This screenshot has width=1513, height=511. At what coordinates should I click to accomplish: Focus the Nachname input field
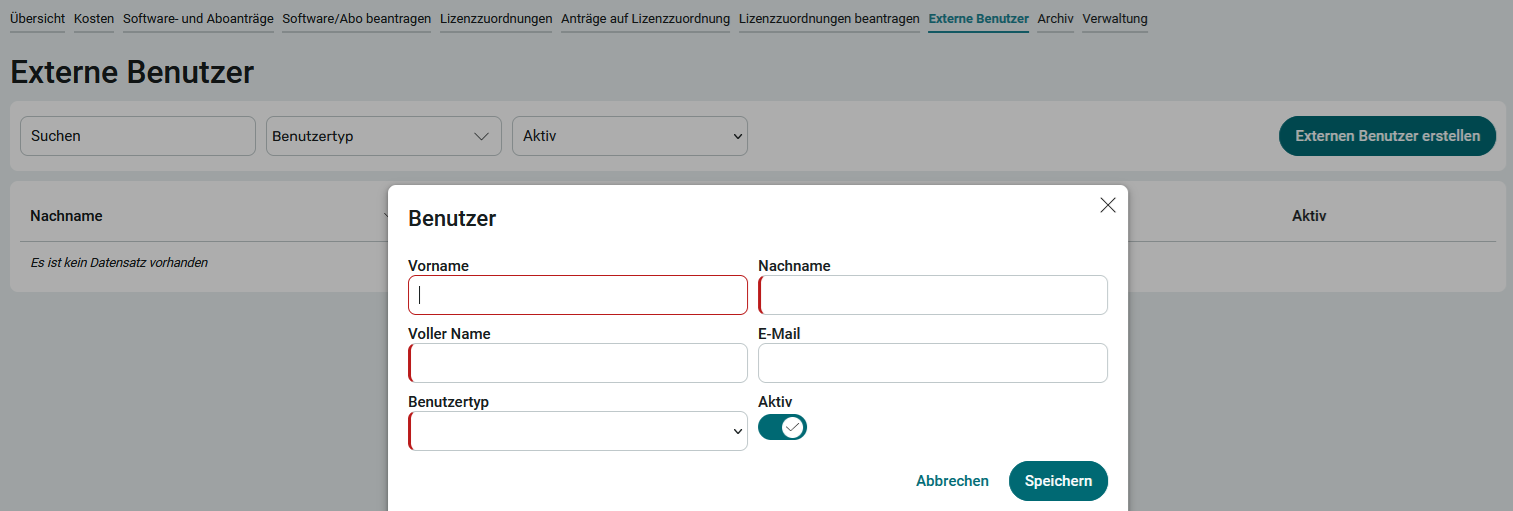point(933,295)
